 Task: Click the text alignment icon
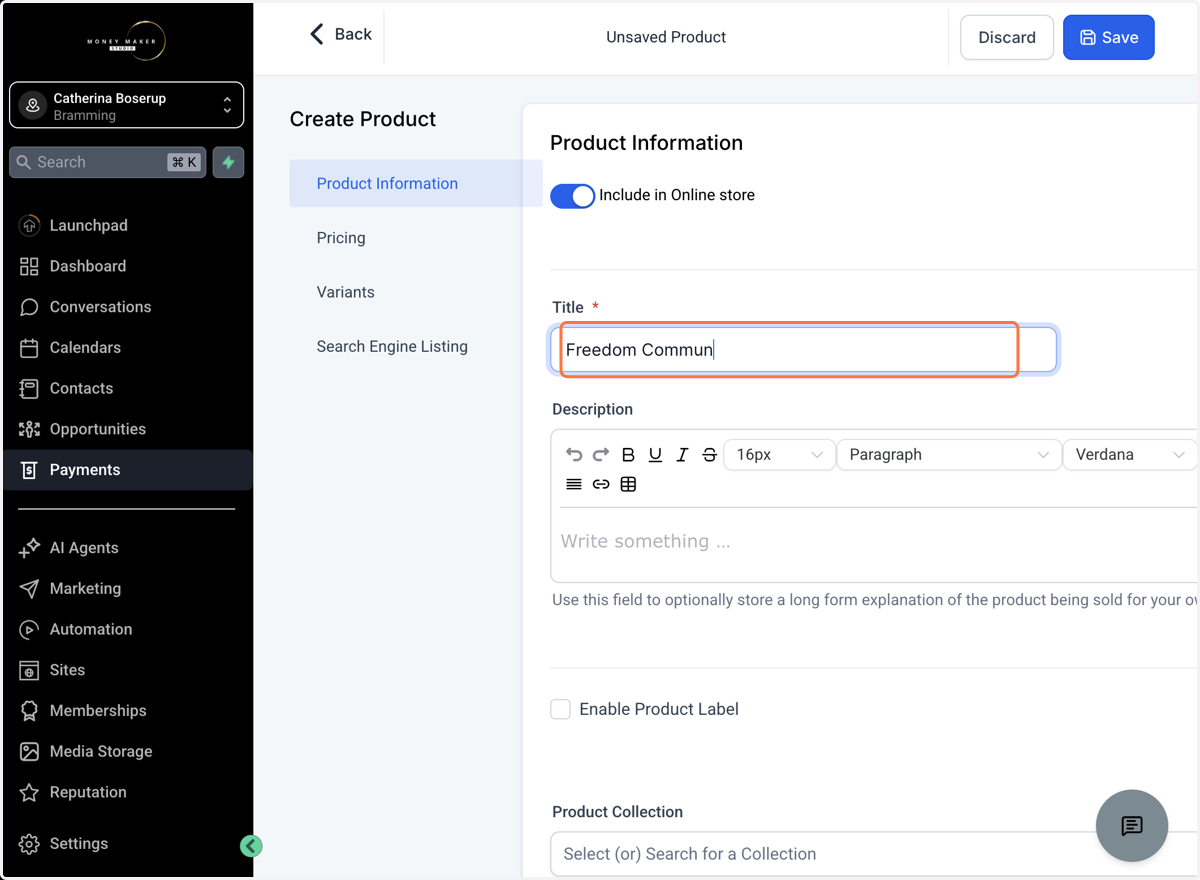pyautogui.click(x=574, y=484)
